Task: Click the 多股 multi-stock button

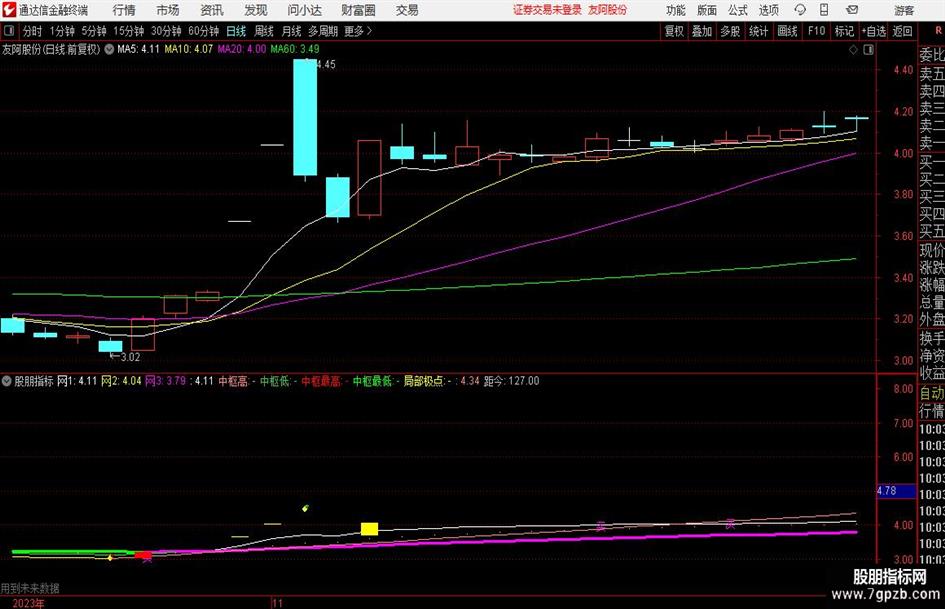Action: pos(730,31)
